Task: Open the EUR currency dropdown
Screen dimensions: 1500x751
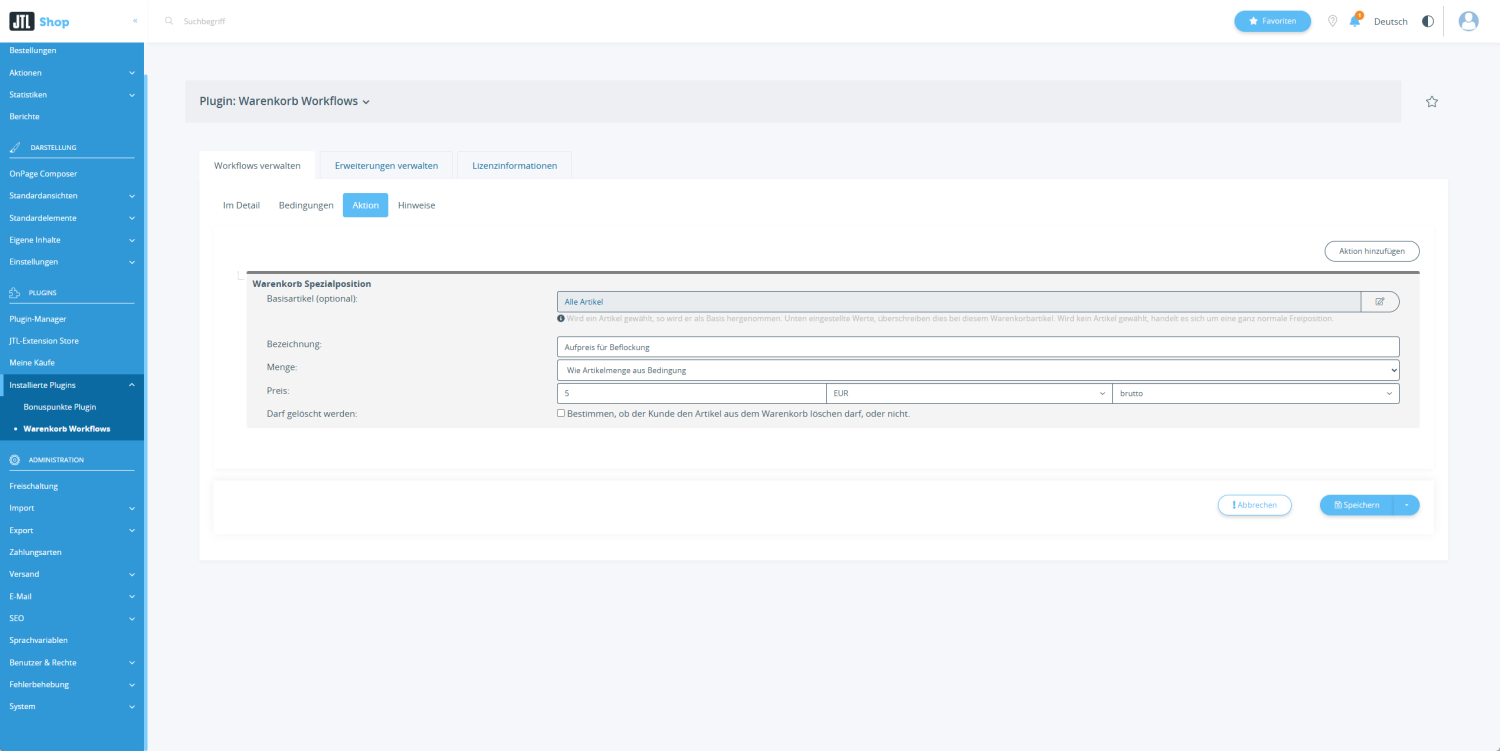Action: click(x=968, y=394)
